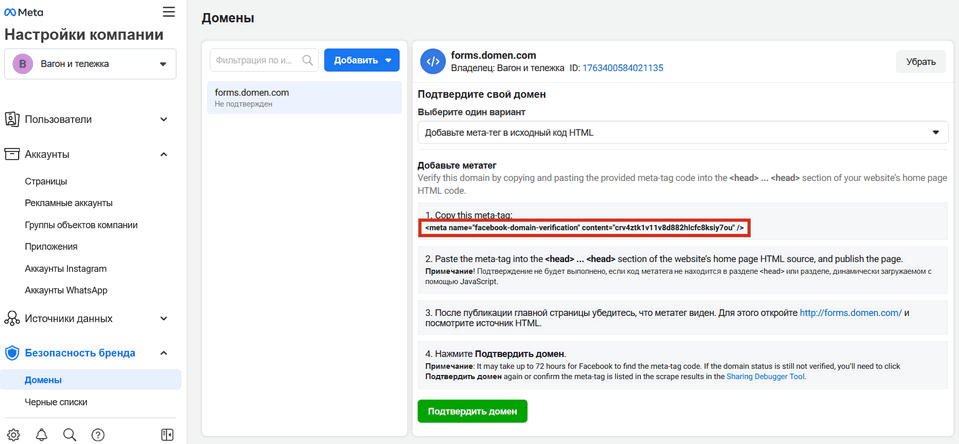Image resolution: width=959 pixels, height=444 pixels.
Task: Click the domain code icon beside forms.domen.com
Action: [432, 62]
